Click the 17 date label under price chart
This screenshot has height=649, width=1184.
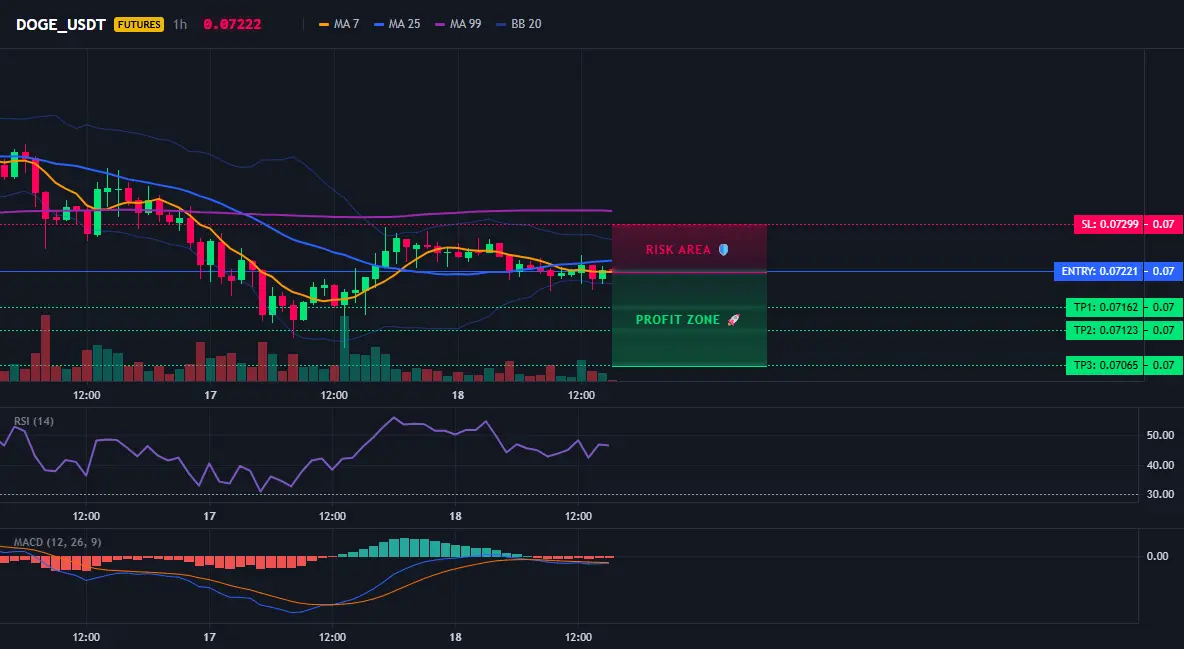210,395
